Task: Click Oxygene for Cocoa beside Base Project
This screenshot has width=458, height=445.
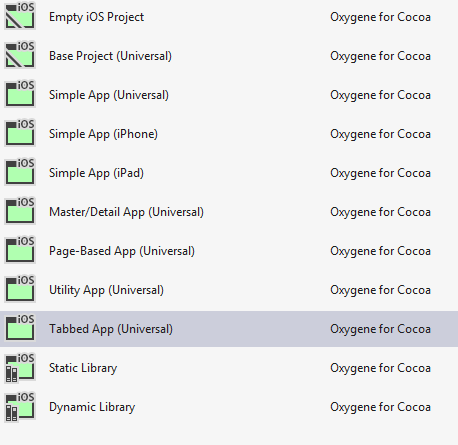Action: (380, 56)
